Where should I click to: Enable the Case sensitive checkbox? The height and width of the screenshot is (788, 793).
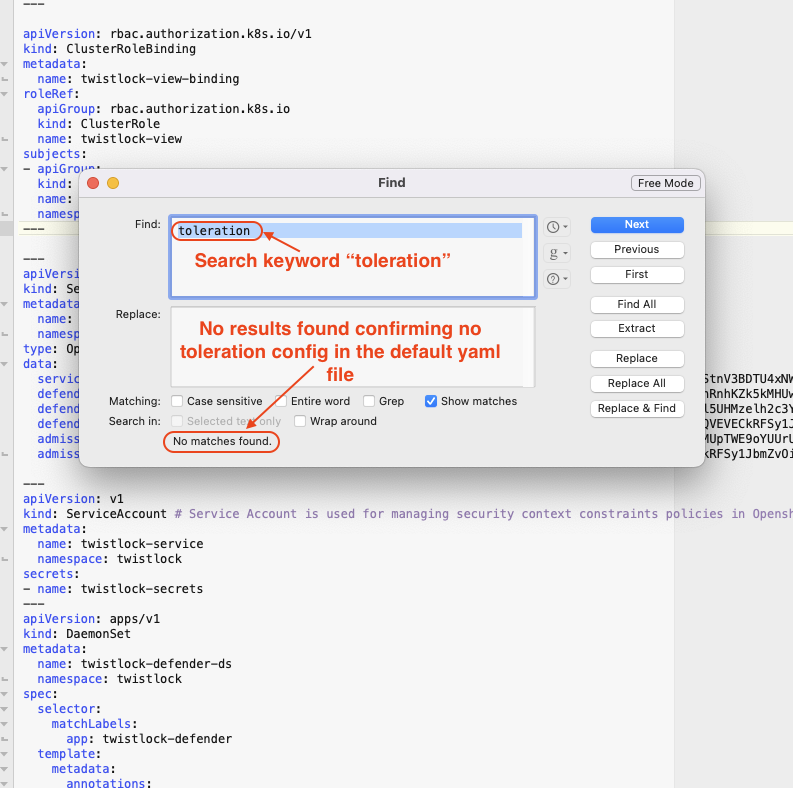click(177, 401)
